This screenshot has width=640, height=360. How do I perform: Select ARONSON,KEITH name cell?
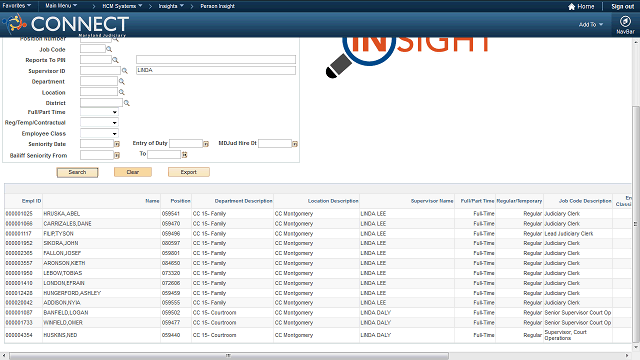point(101,263)
